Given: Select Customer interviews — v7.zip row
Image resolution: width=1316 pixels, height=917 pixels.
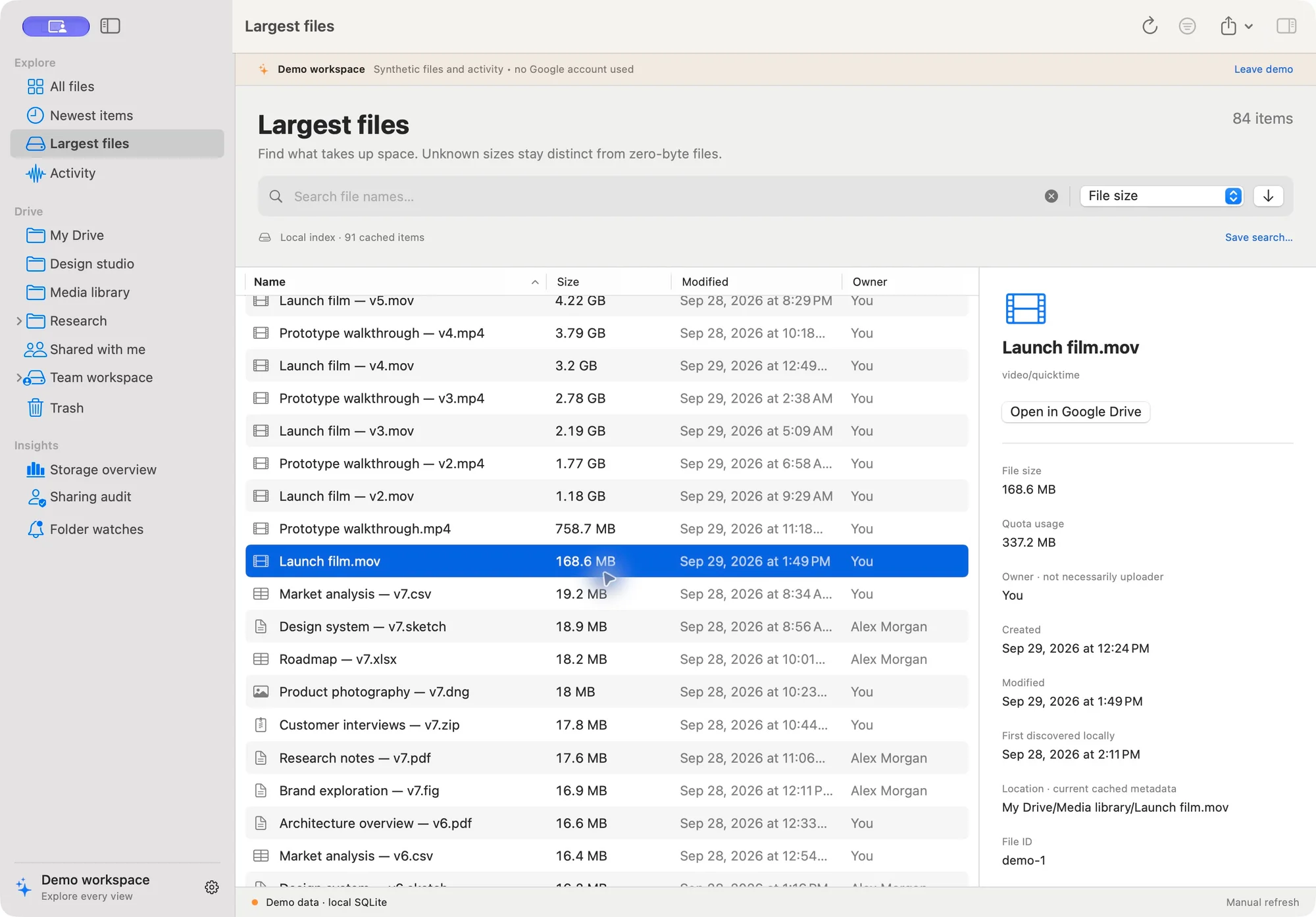Looking at the screenshot, I should (x=607, y=725).
